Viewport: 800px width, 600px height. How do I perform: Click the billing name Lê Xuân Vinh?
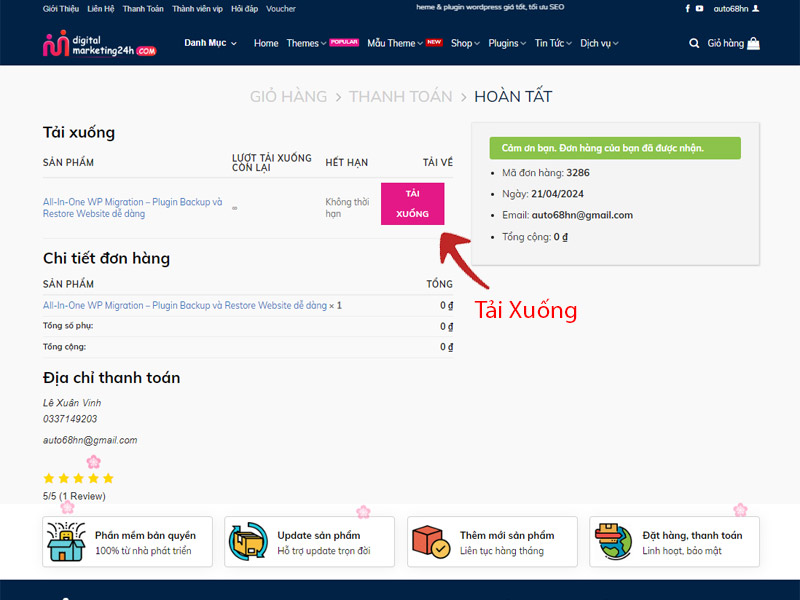[72, 403]
